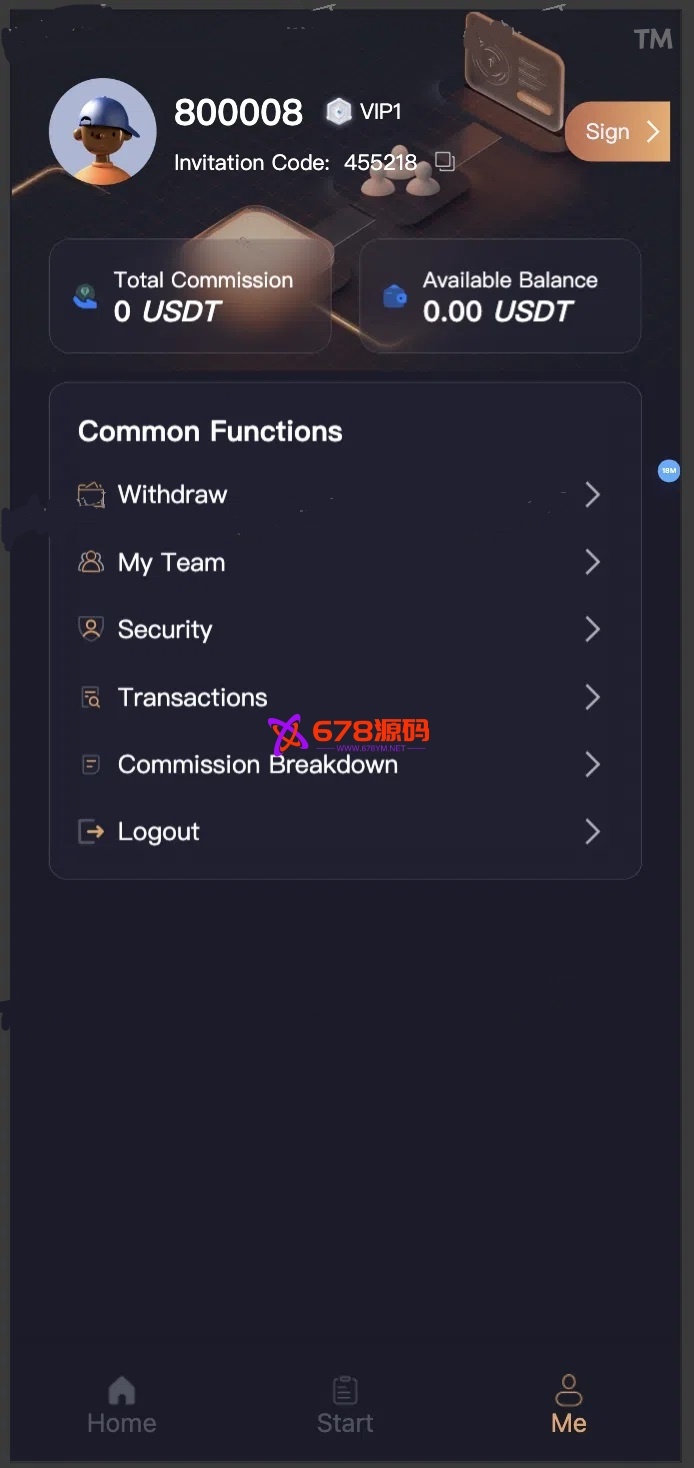Click the Commission Breakdown document icon

coord(91,765)
